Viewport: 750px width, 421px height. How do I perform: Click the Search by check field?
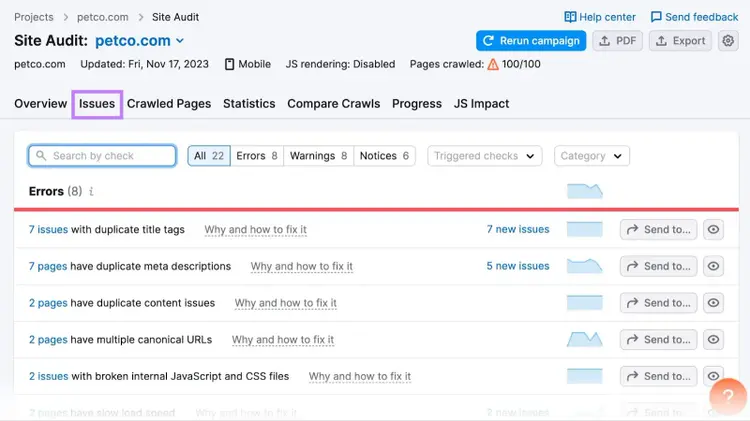tap(102, 156)
